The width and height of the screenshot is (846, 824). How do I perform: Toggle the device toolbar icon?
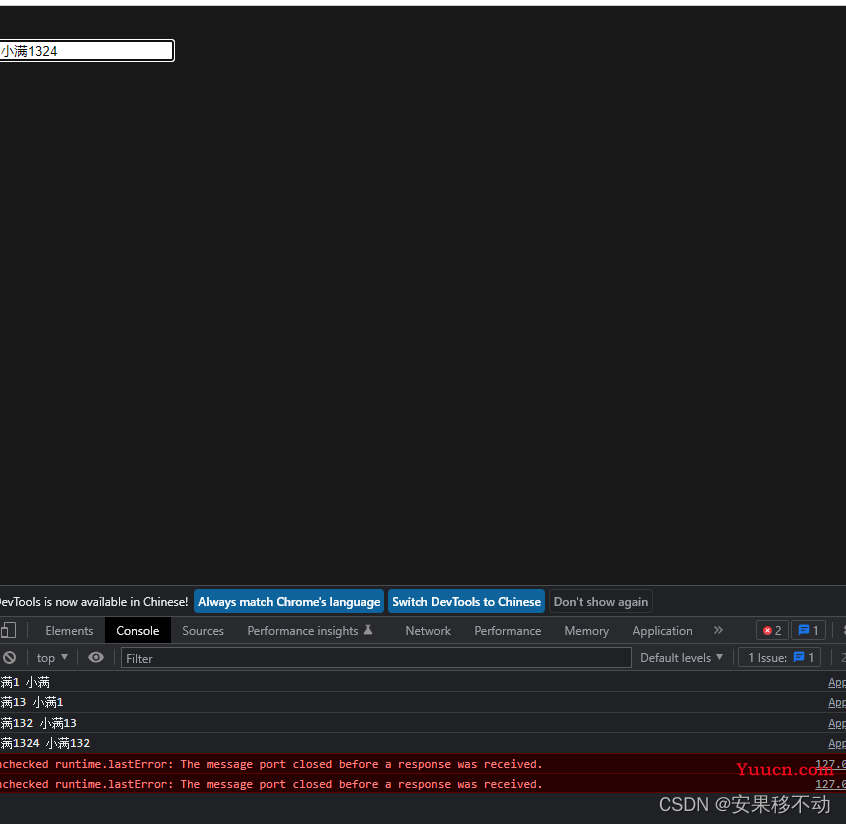point(8,630)
